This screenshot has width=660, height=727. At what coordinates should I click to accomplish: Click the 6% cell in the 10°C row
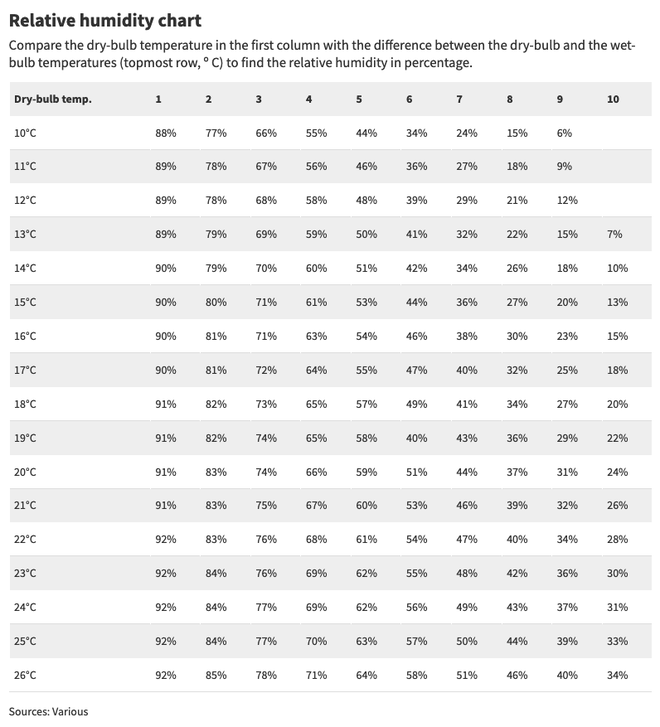[x=564, y=133]
